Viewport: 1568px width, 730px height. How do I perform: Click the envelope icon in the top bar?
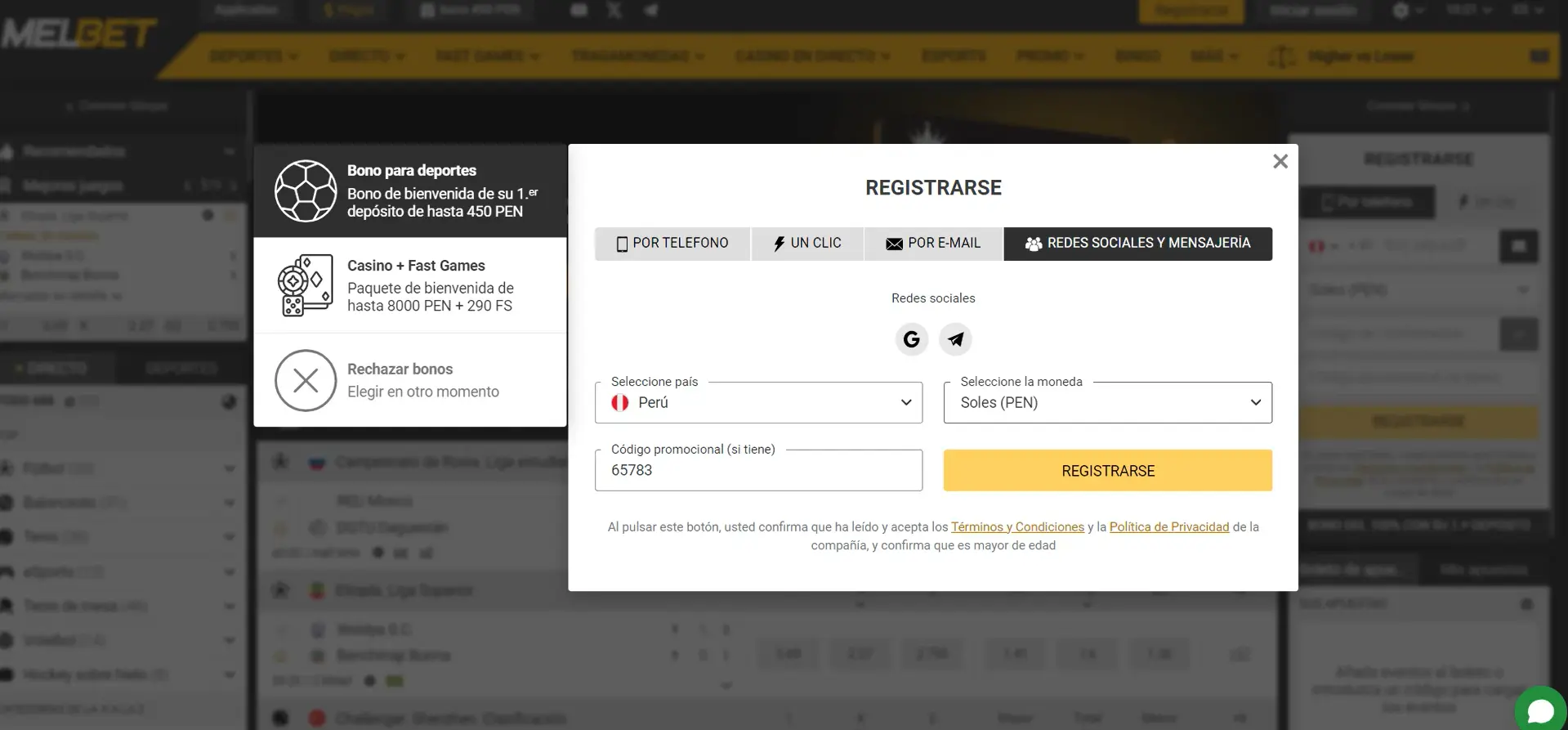coord(579,10)
